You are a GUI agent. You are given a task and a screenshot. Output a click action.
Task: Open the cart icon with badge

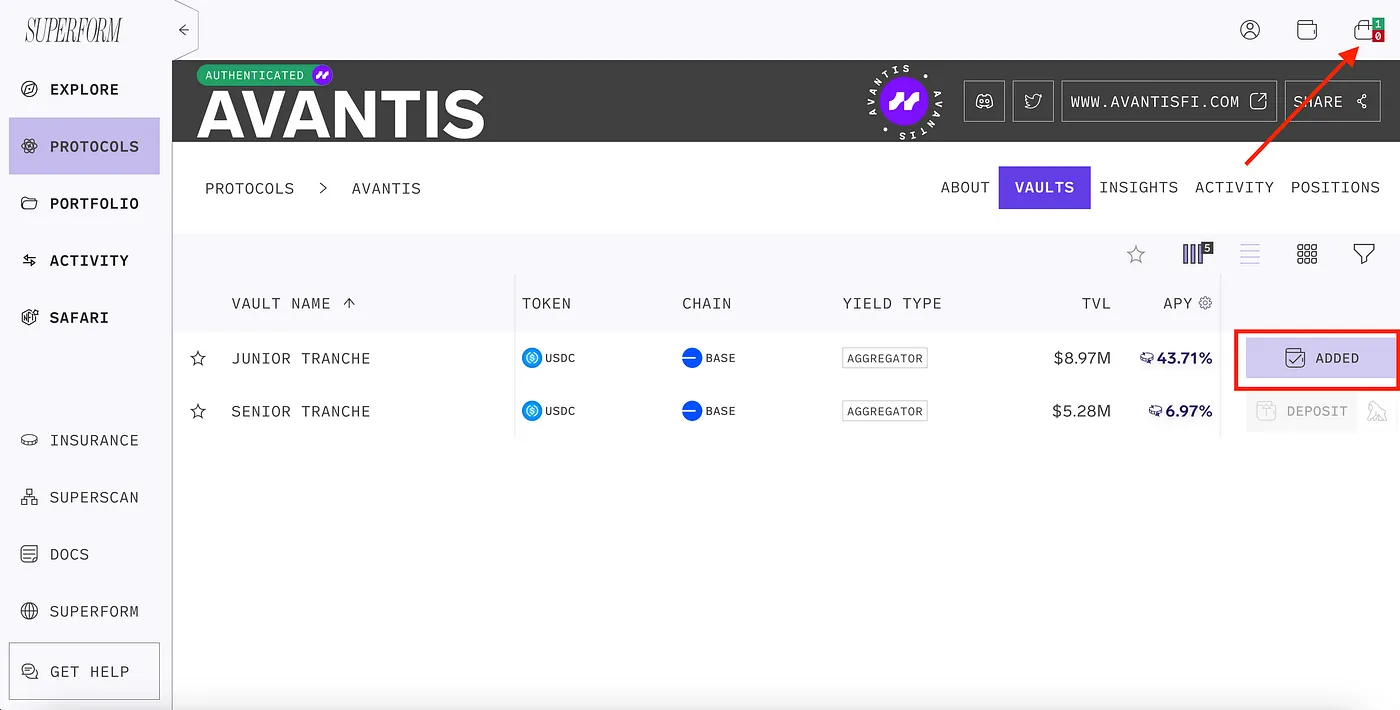coord(1367,30)
